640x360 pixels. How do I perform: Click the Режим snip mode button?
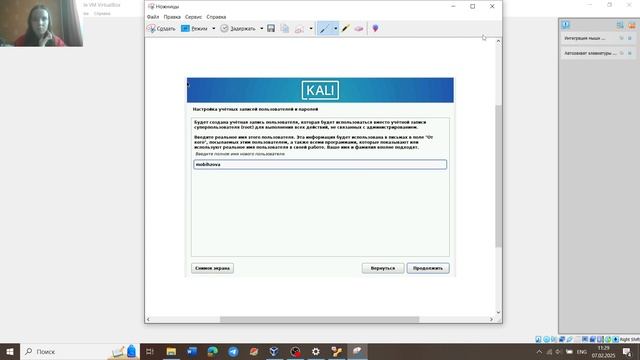195,29
